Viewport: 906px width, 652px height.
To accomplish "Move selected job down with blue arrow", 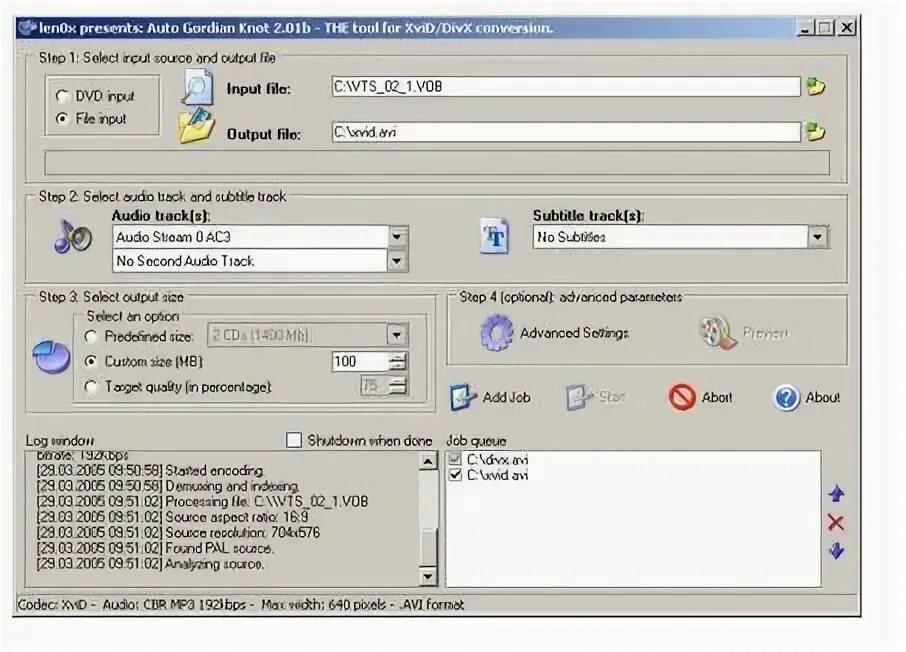I will (836, 551).
